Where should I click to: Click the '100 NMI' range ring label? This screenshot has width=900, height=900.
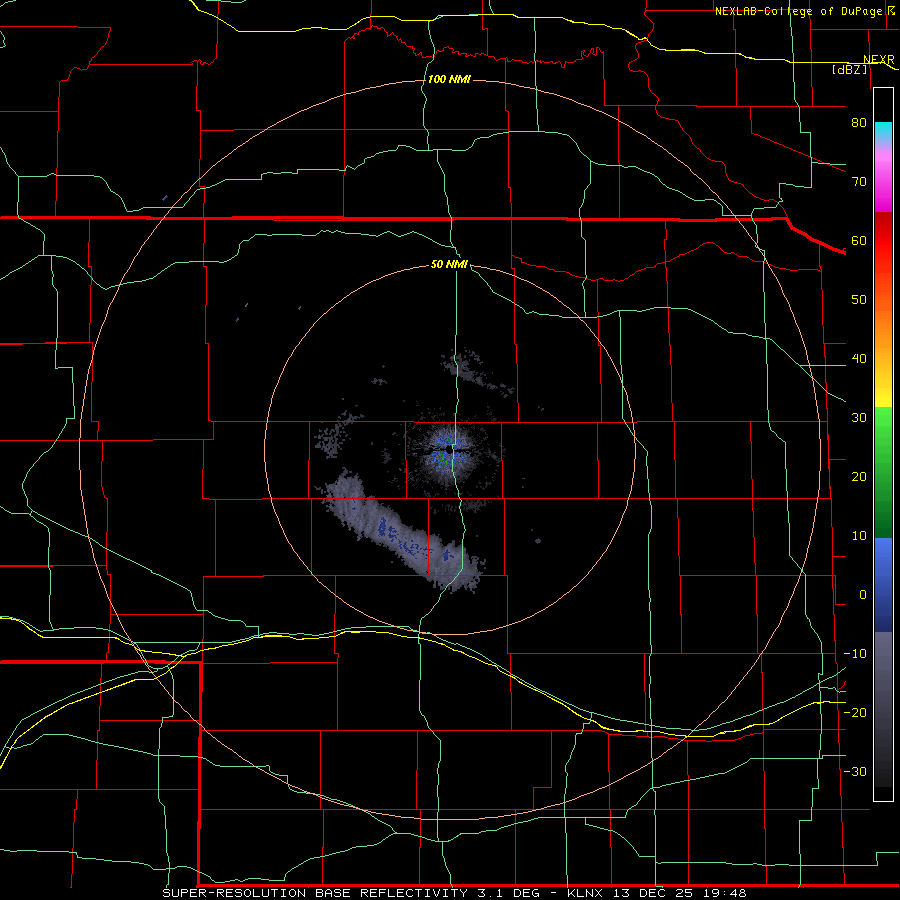point(449,79)
